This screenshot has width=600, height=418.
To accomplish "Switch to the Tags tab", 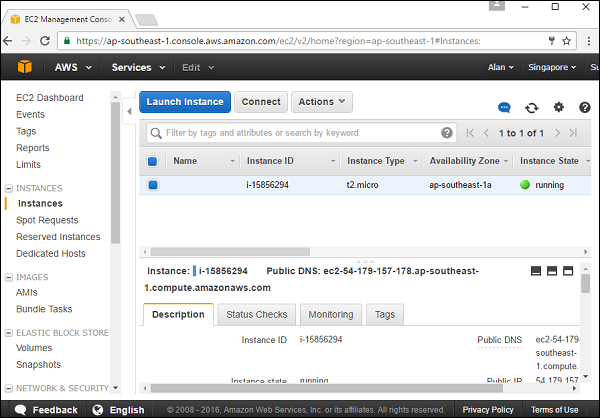I will click(385, 314).
